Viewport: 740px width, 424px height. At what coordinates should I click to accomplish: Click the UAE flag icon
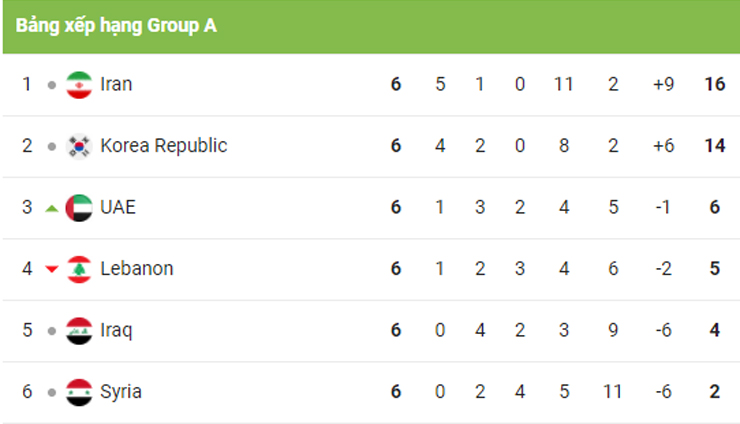click(x=79, y=208)
